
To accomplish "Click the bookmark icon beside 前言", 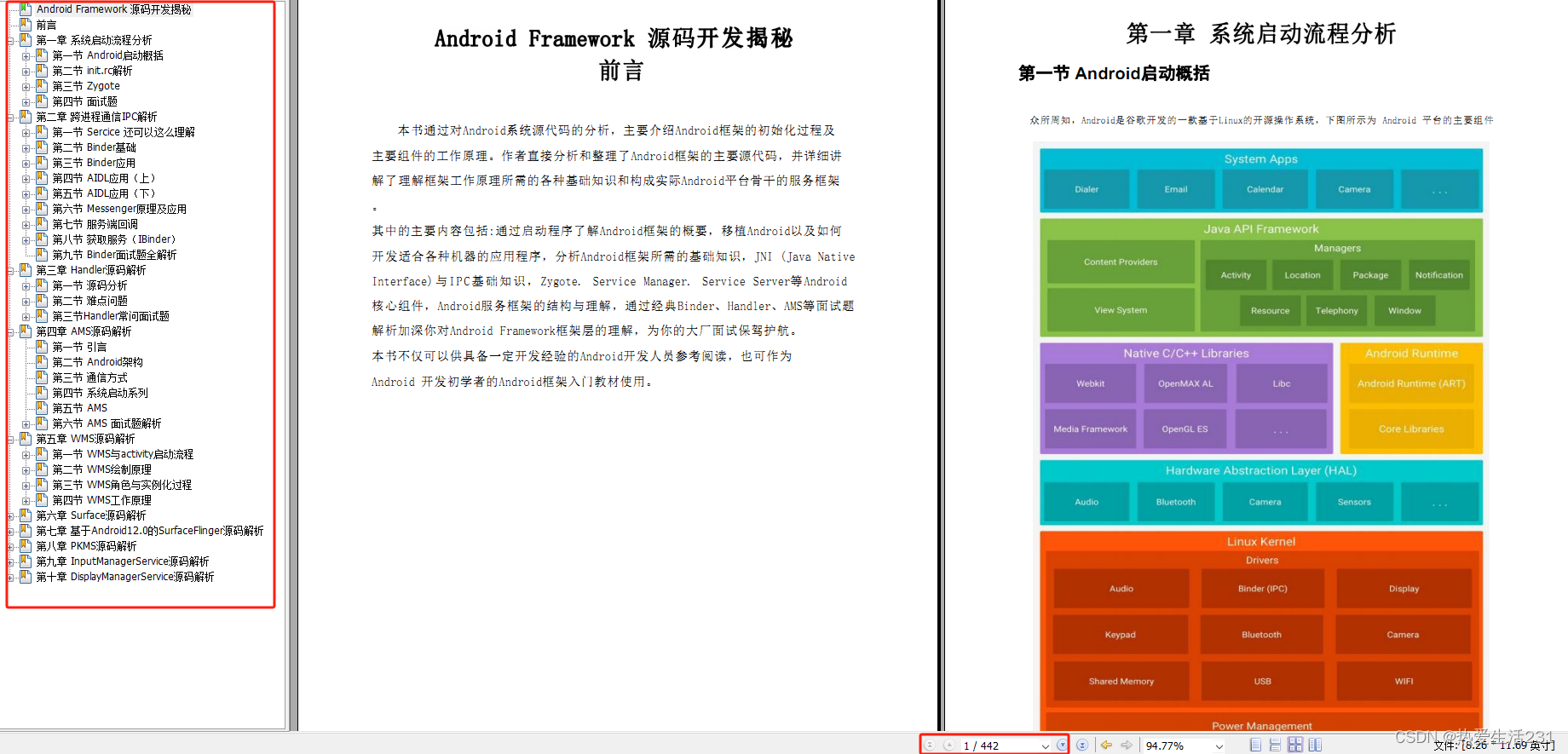I will click(26, 25).
